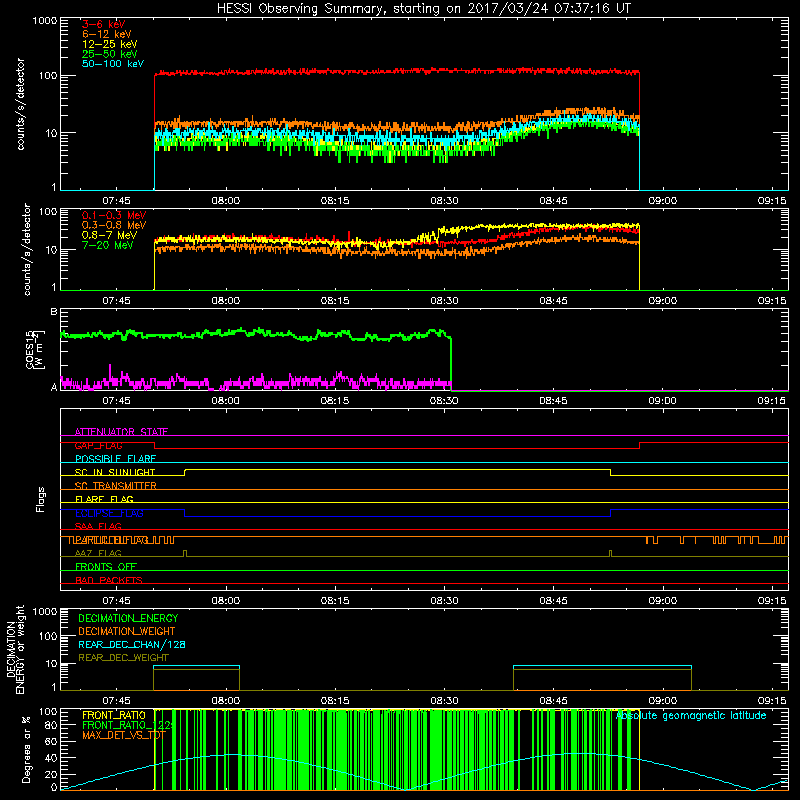Select the orange '6-12 keV' legend label
This screenshot has width=800, height=800.
point(107,34)
